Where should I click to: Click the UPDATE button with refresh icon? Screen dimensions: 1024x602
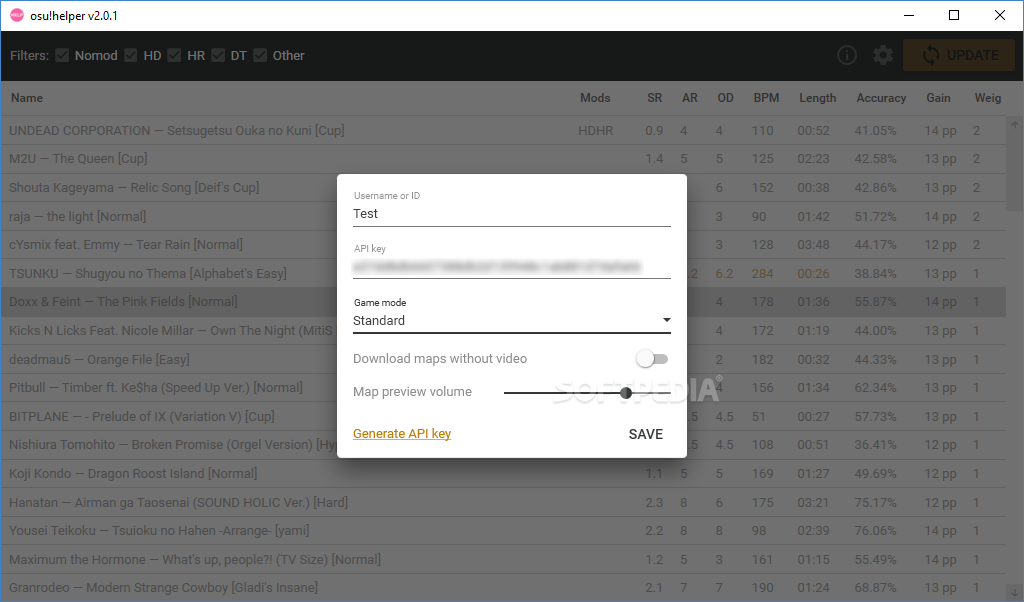tap(959, 55)
